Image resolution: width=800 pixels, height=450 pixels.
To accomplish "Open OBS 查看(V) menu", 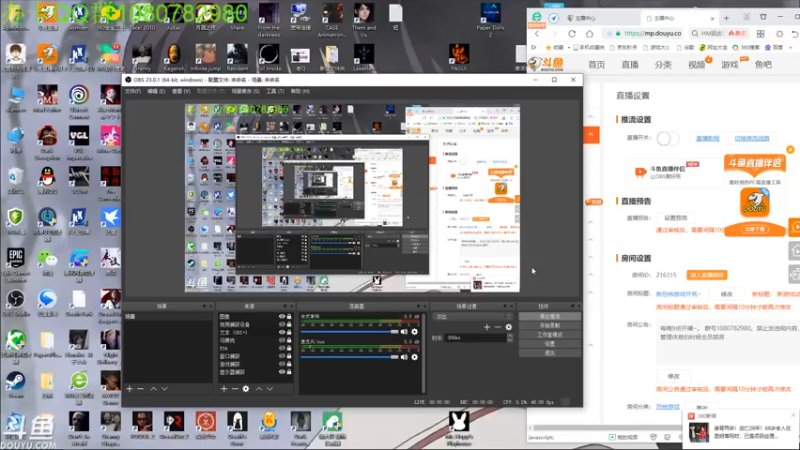I will (181, 91).
